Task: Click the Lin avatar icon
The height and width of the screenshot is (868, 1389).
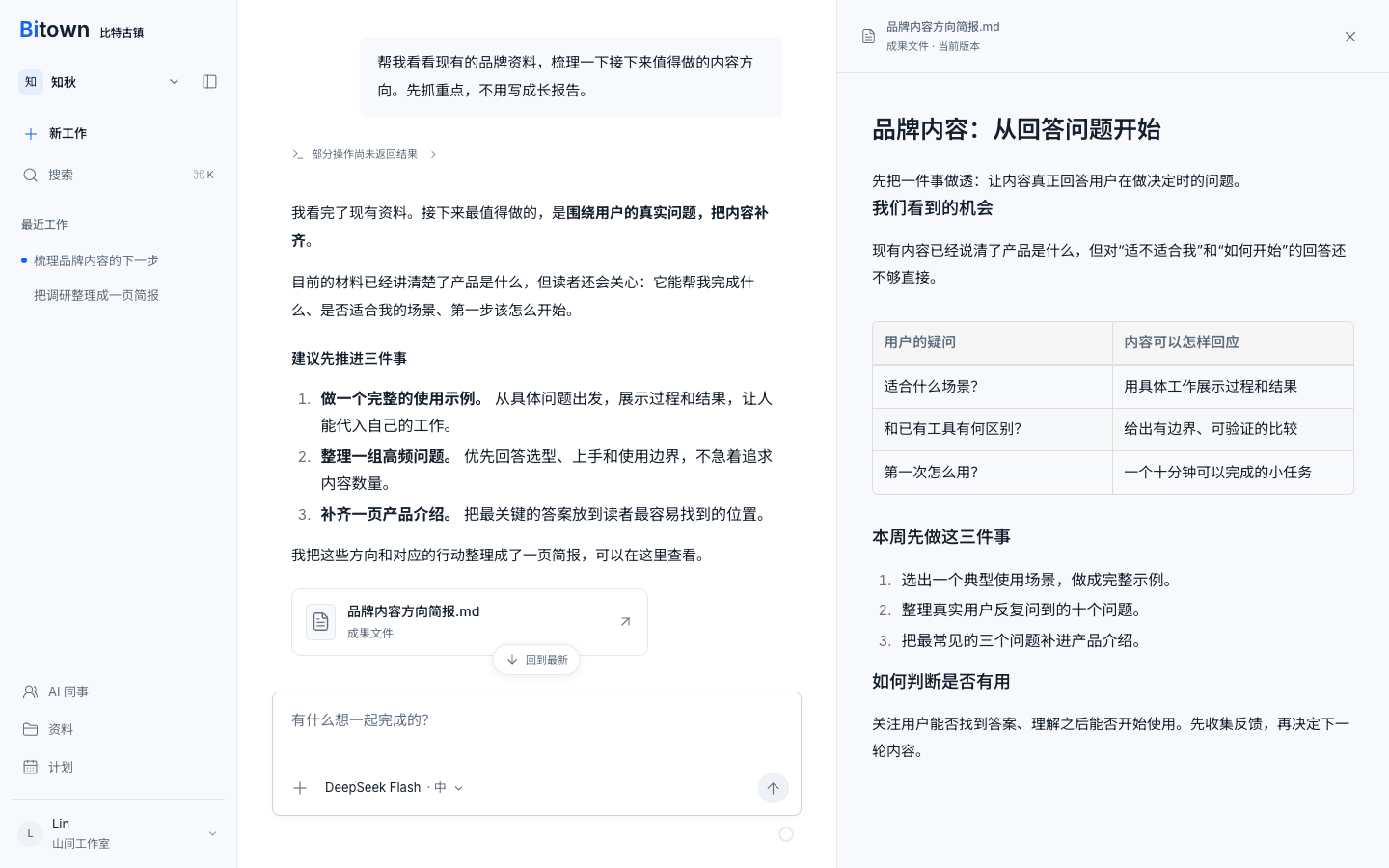Action: (31, 834)
